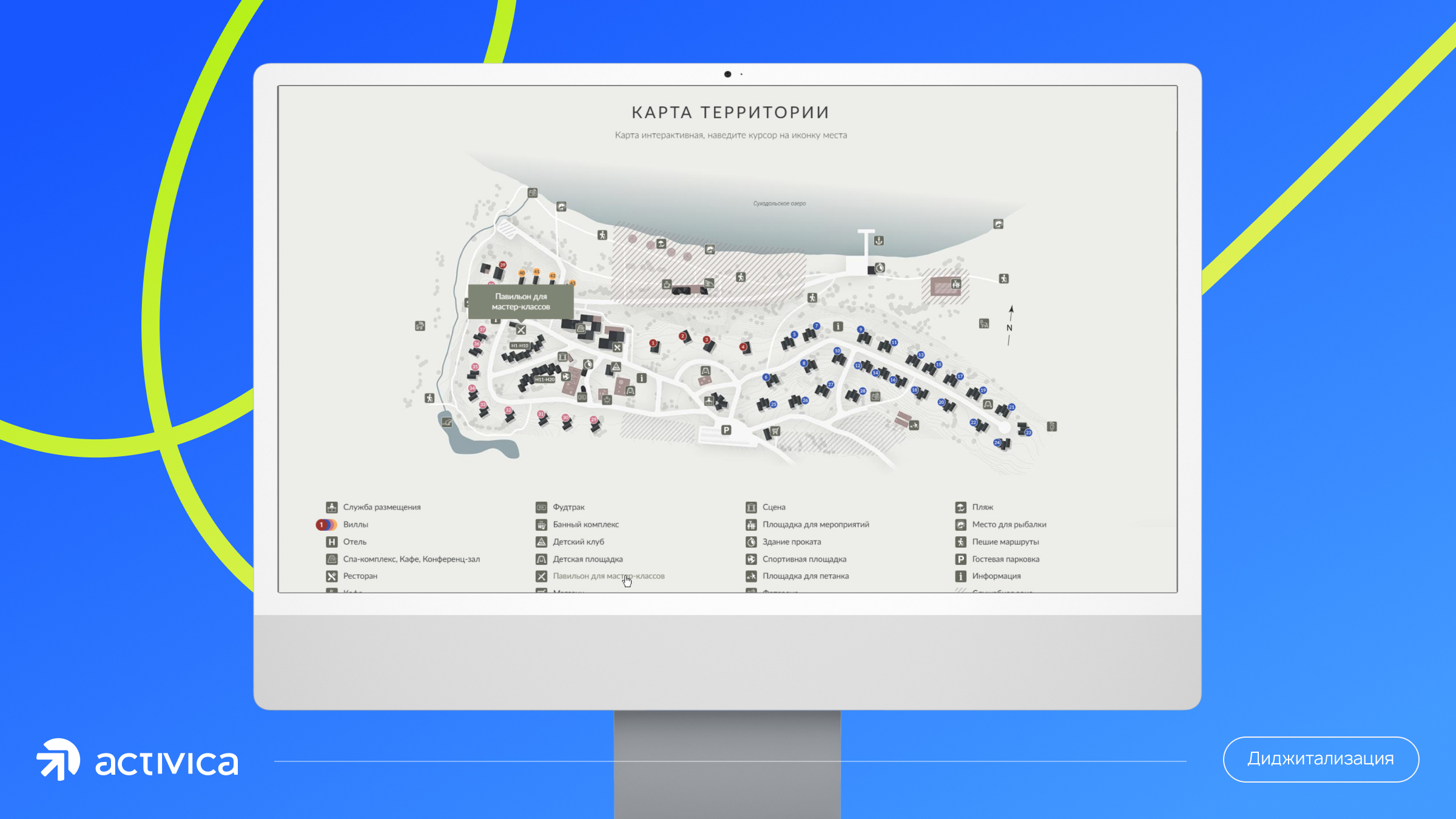Click the Суходольское озеро lake label

tap(780, 204)
